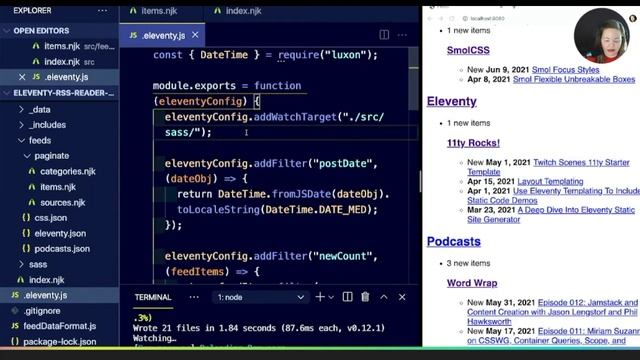Open podcasts.json file
This screenshot has width=640, height=360.
tap(56, 249)
